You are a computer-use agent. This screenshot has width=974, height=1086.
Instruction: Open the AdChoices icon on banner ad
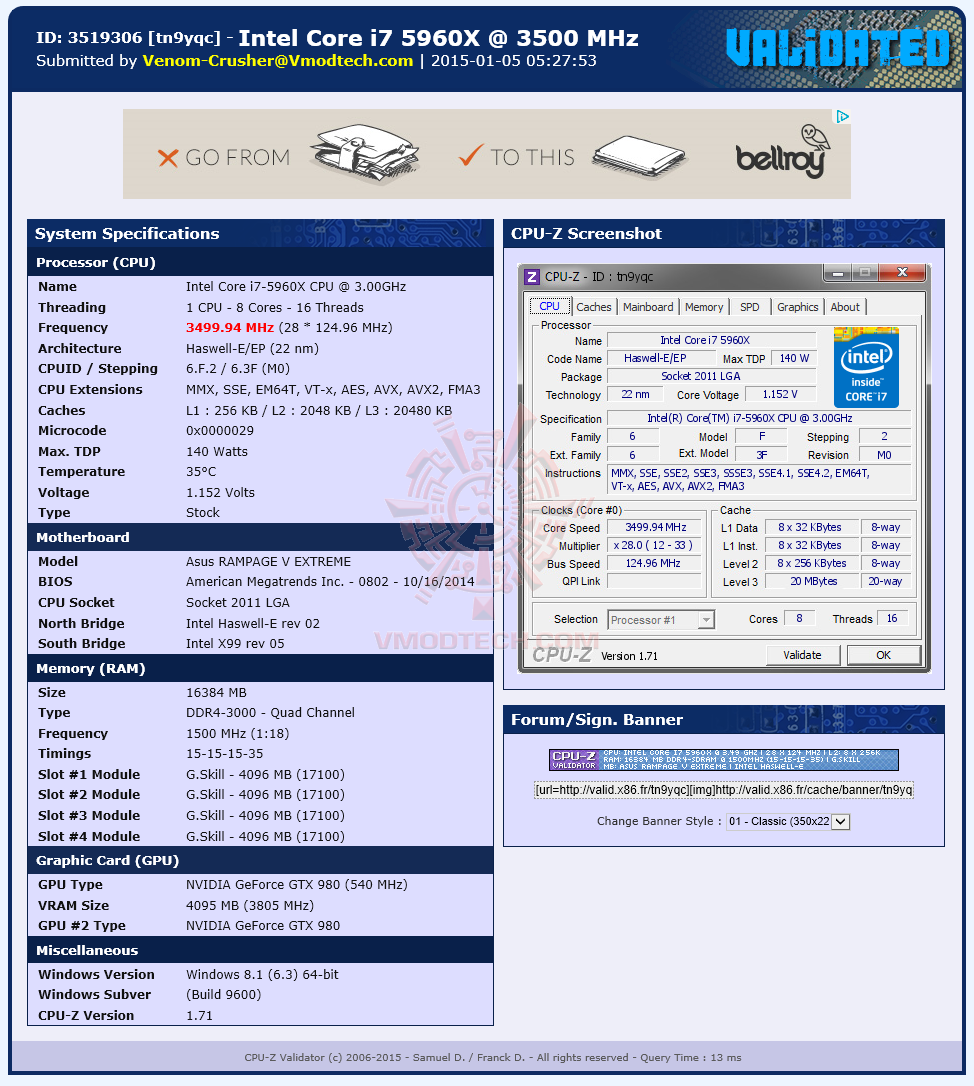(842, 116)
